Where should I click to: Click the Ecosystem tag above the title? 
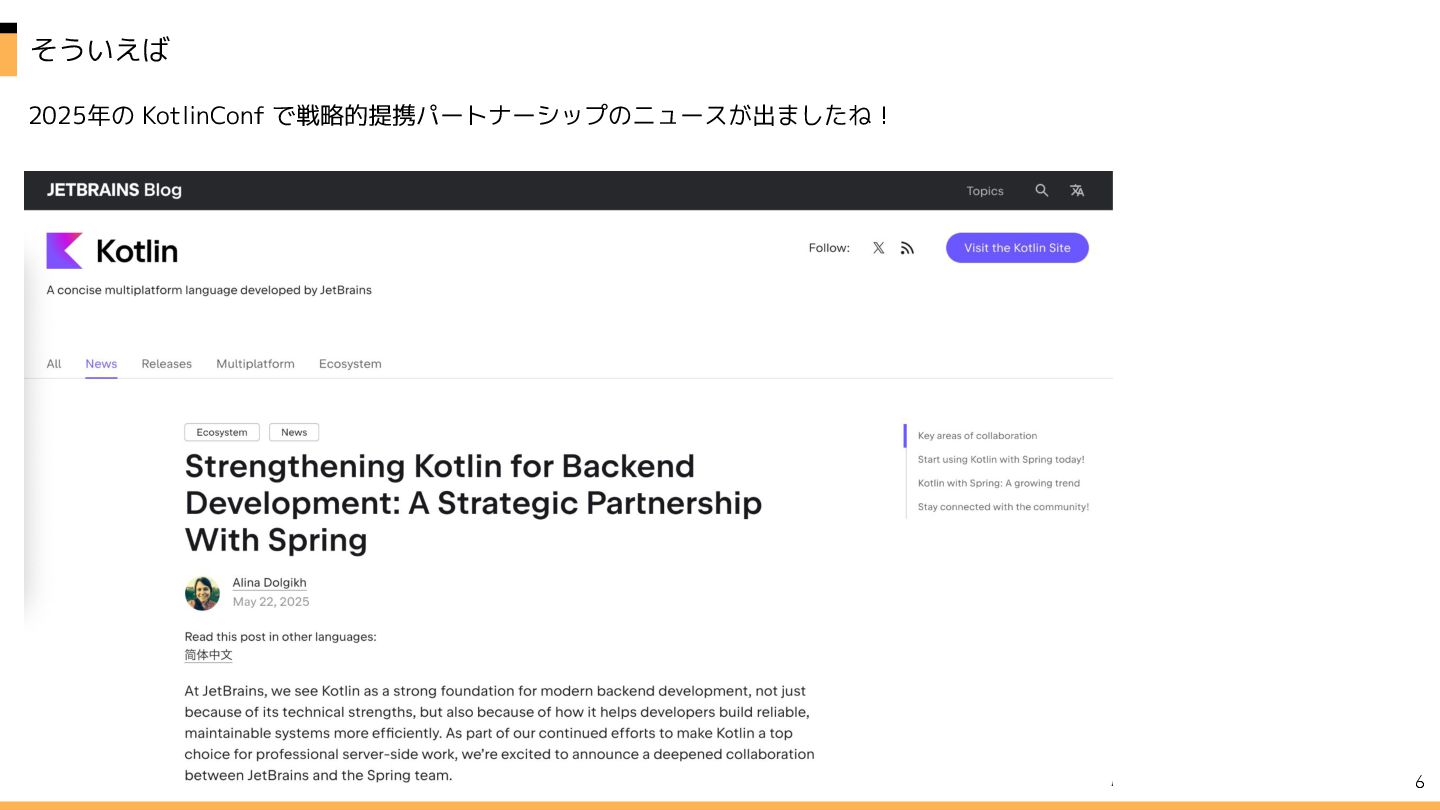[222, 432]
